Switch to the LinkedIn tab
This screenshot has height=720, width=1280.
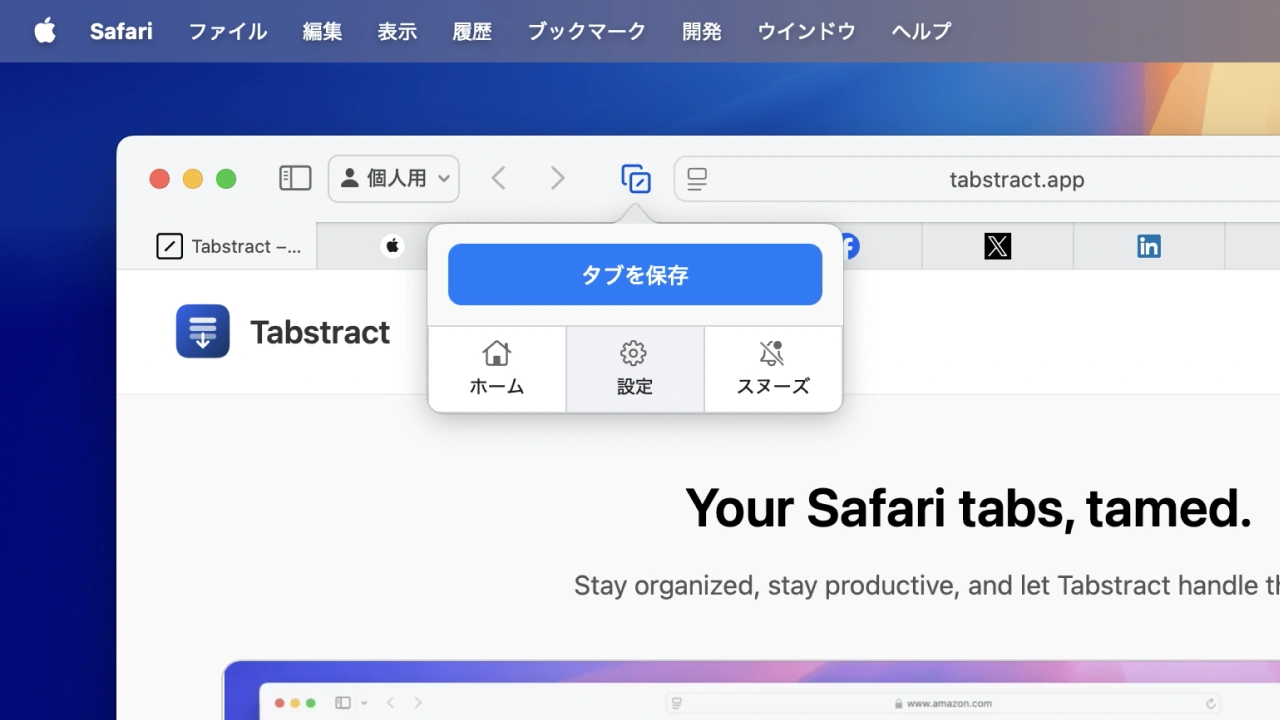pyautogui.click(x=1148, y=246)
